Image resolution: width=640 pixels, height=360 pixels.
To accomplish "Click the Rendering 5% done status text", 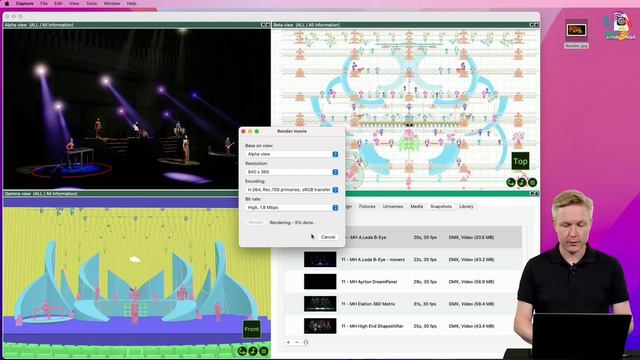I will tap(293, 222).
